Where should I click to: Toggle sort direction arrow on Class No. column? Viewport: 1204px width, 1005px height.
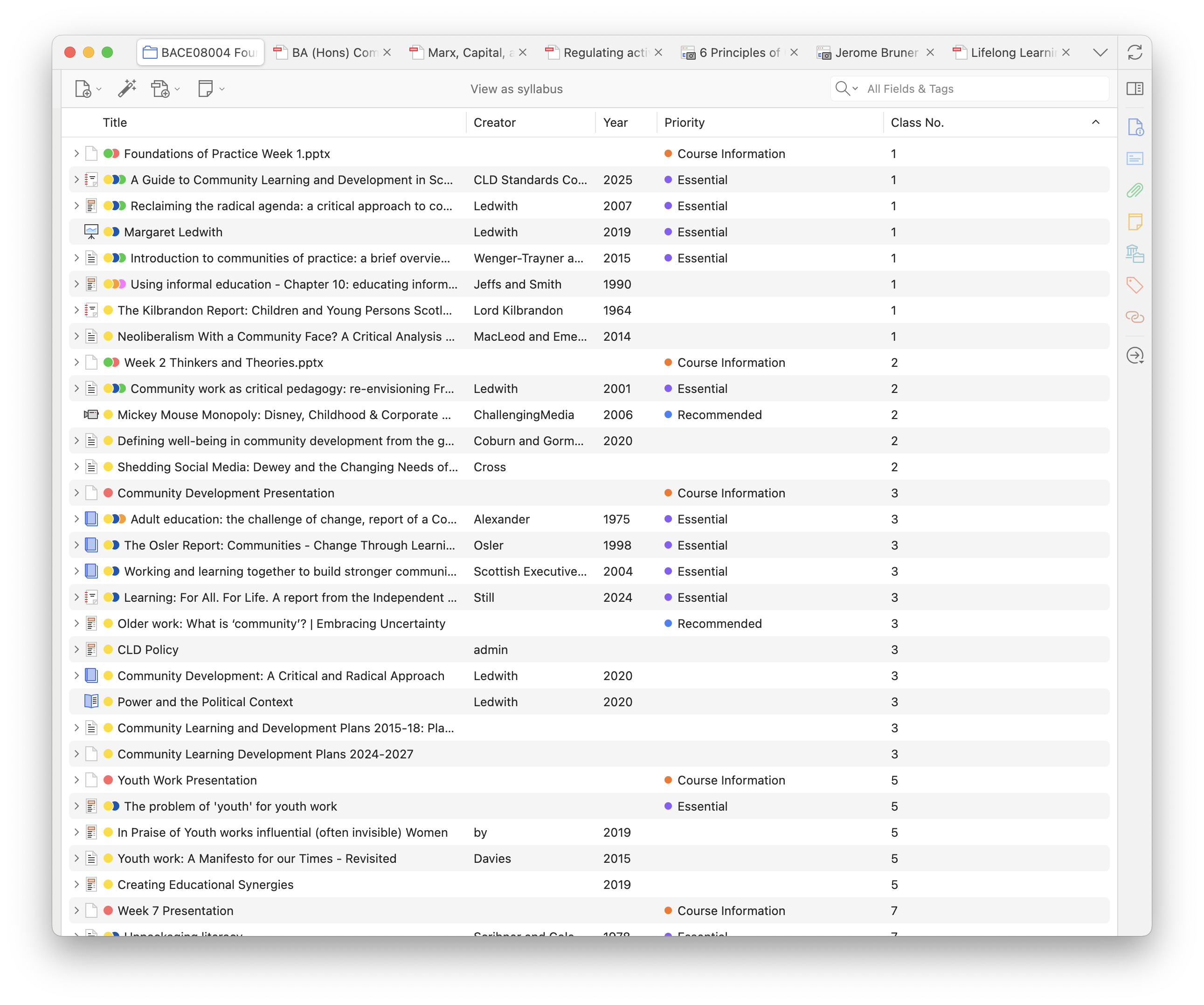pyautogui.click(x=1095, y=122)
